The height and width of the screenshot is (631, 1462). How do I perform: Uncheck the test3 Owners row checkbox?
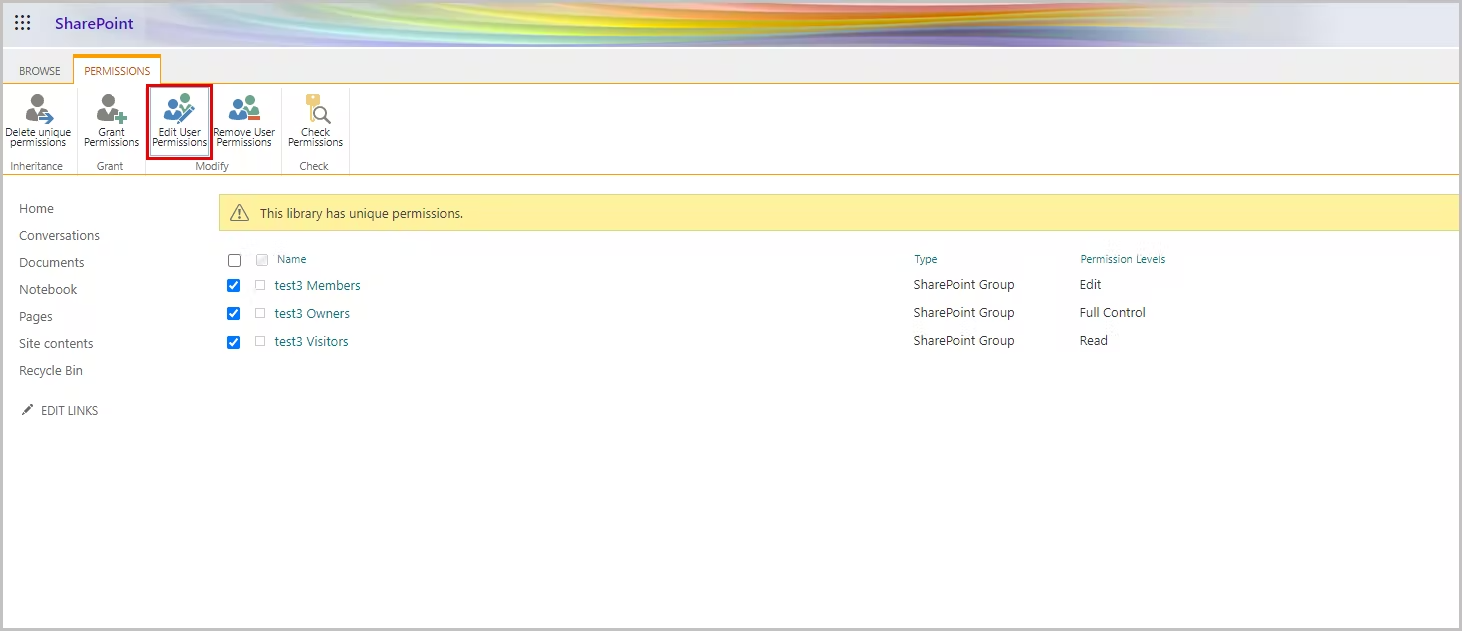pos(234,313)
